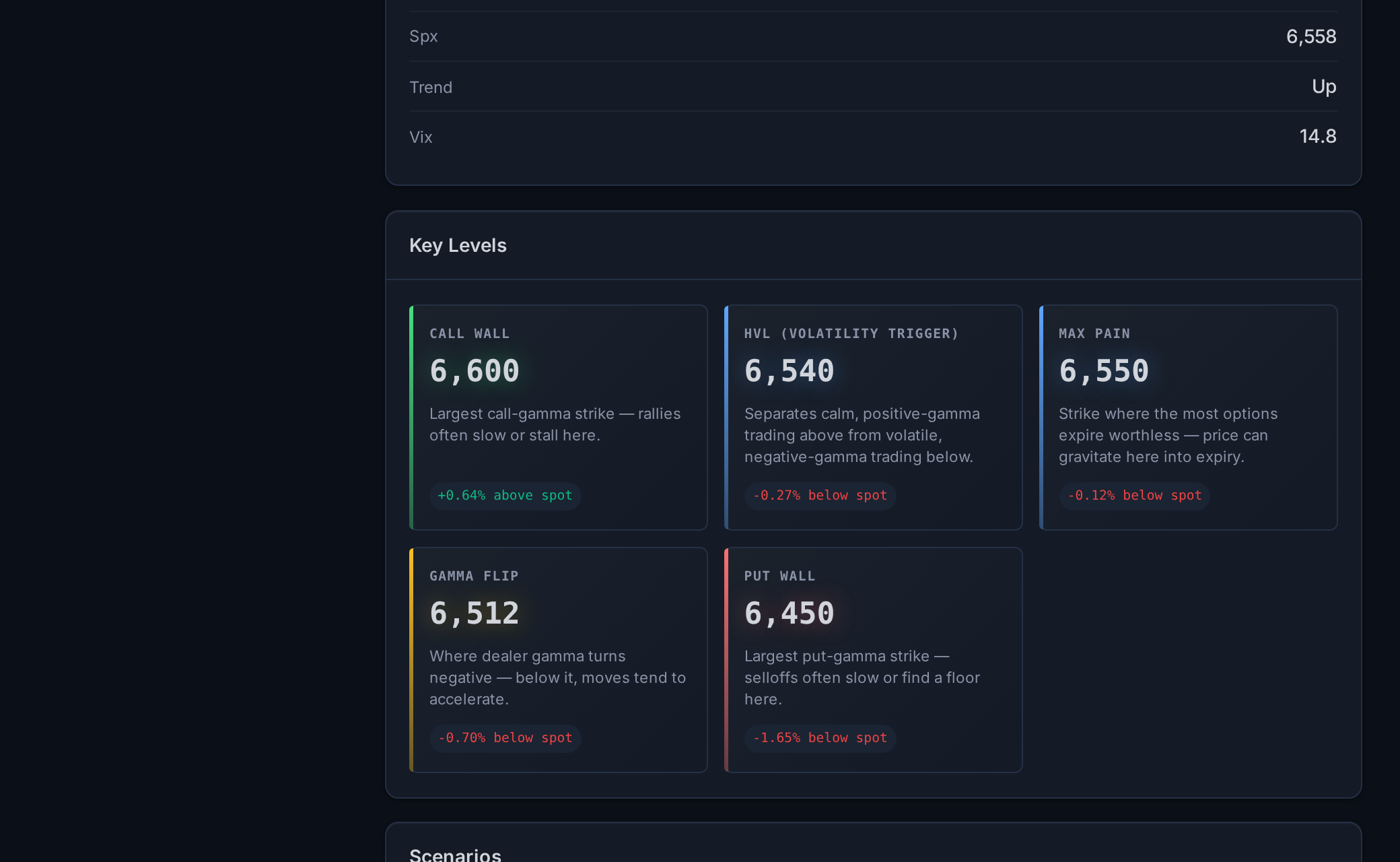Click the '-1.65% below spot' badge
This screenshot has height=862, width=1400.
(820, 738)
